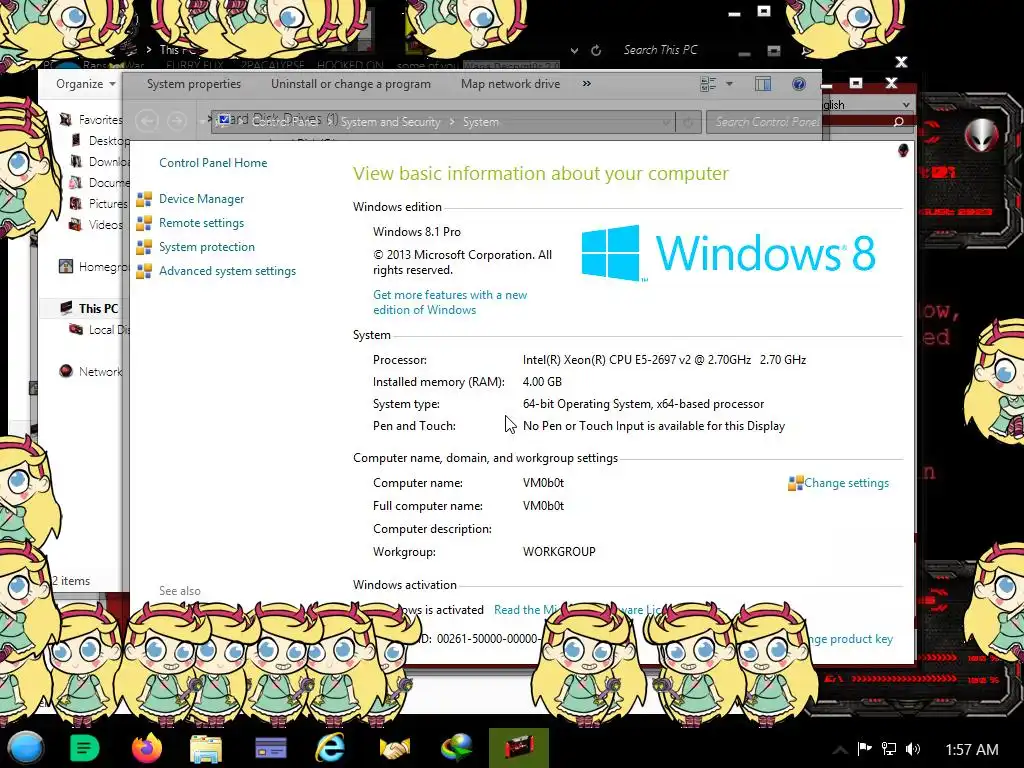The image size is (1024, 768).
Task: Open the clock showing 1:57 AM
Action: pyautogui.click(x=972, y=750)
